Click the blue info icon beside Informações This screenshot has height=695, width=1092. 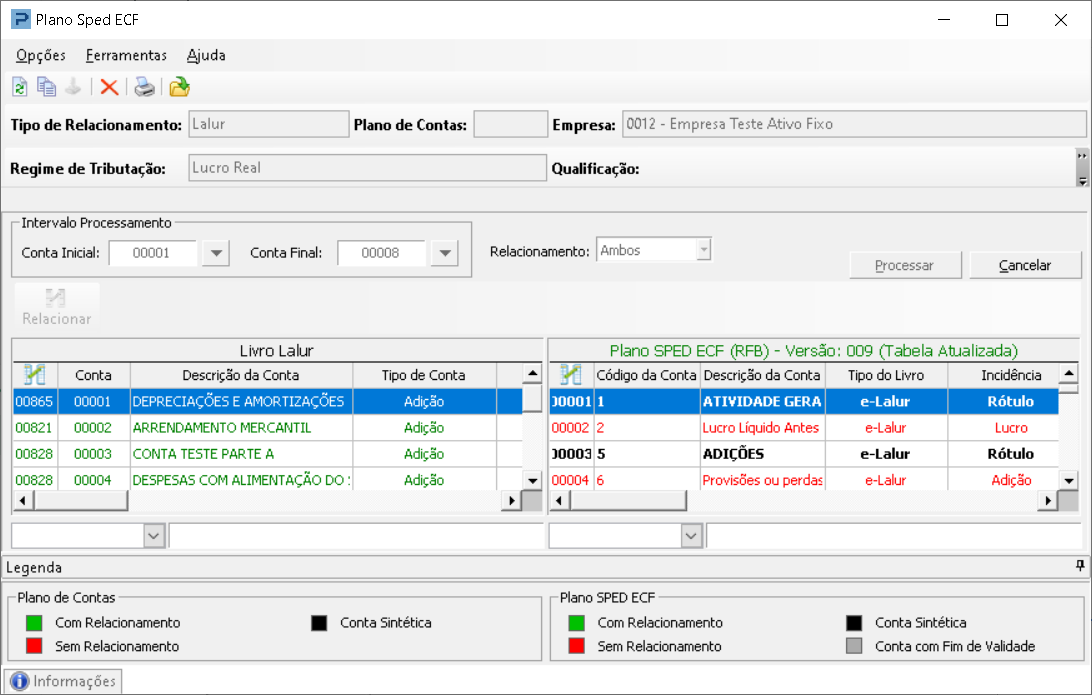click(20, 681)
